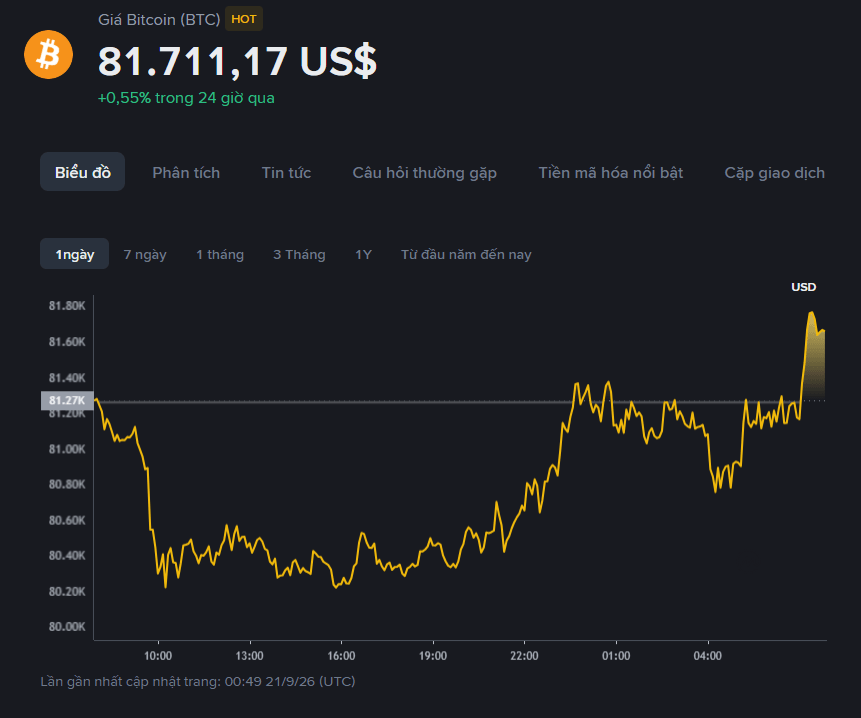Click the 80.40K y-axis label

67,556
